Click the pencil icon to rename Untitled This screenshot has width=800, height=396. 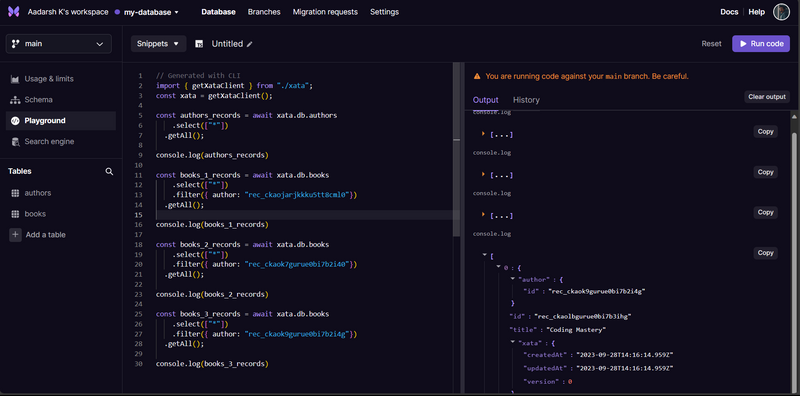pos(249,44)
